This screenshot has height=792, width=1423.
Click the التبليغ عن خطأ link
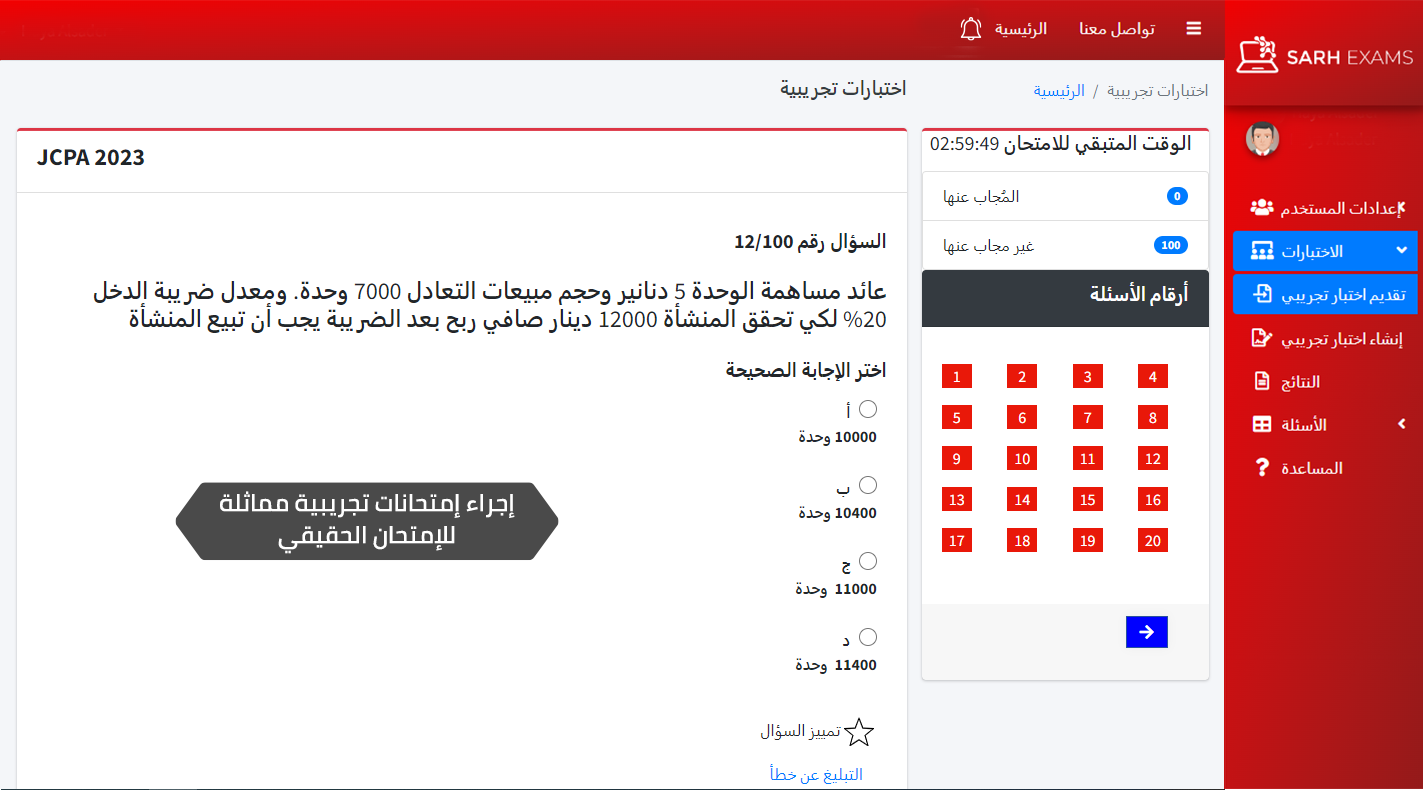click(x=816, y=775)
